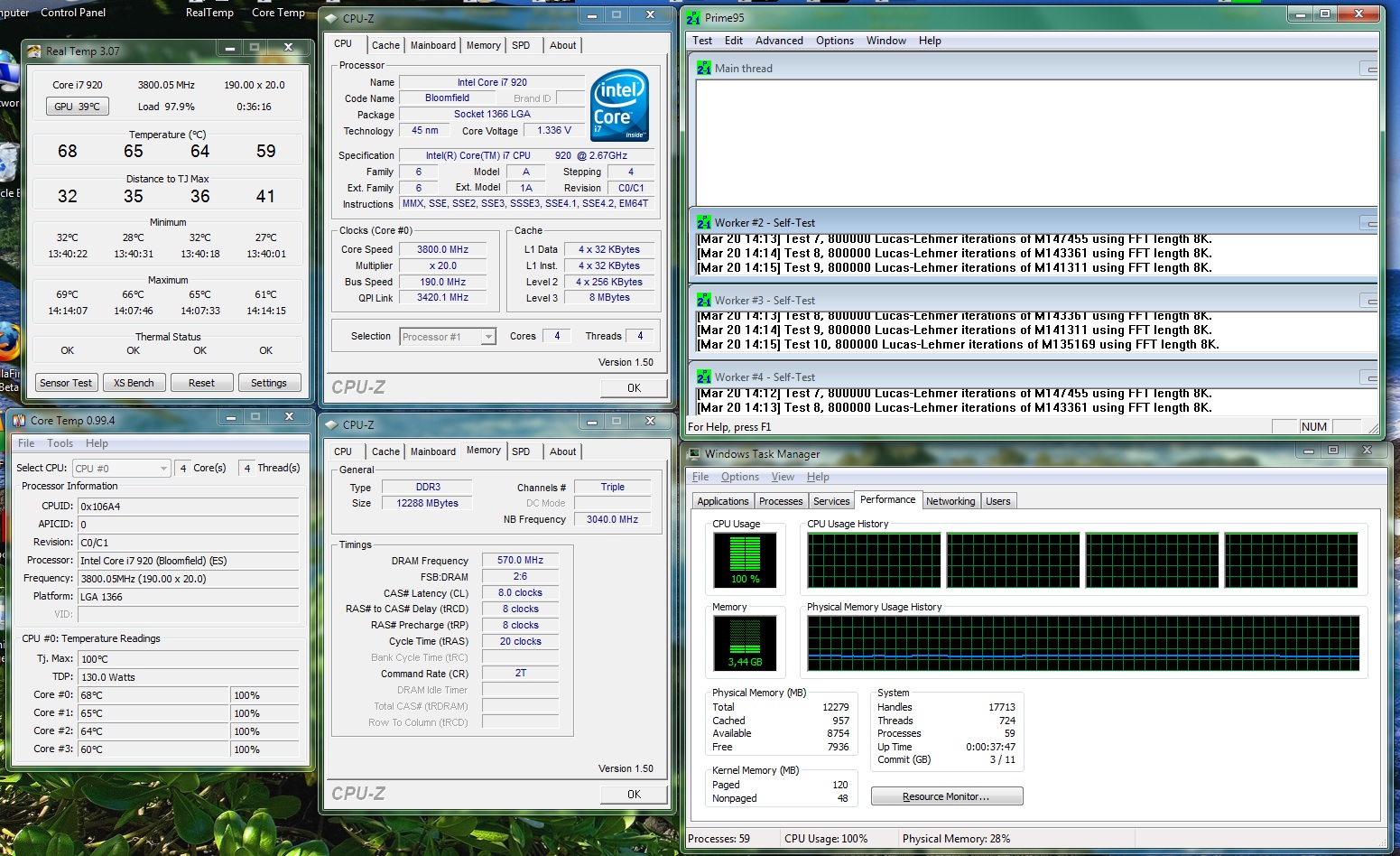
Task: Open Settings in Real Temp
Action: coord(269,383)
